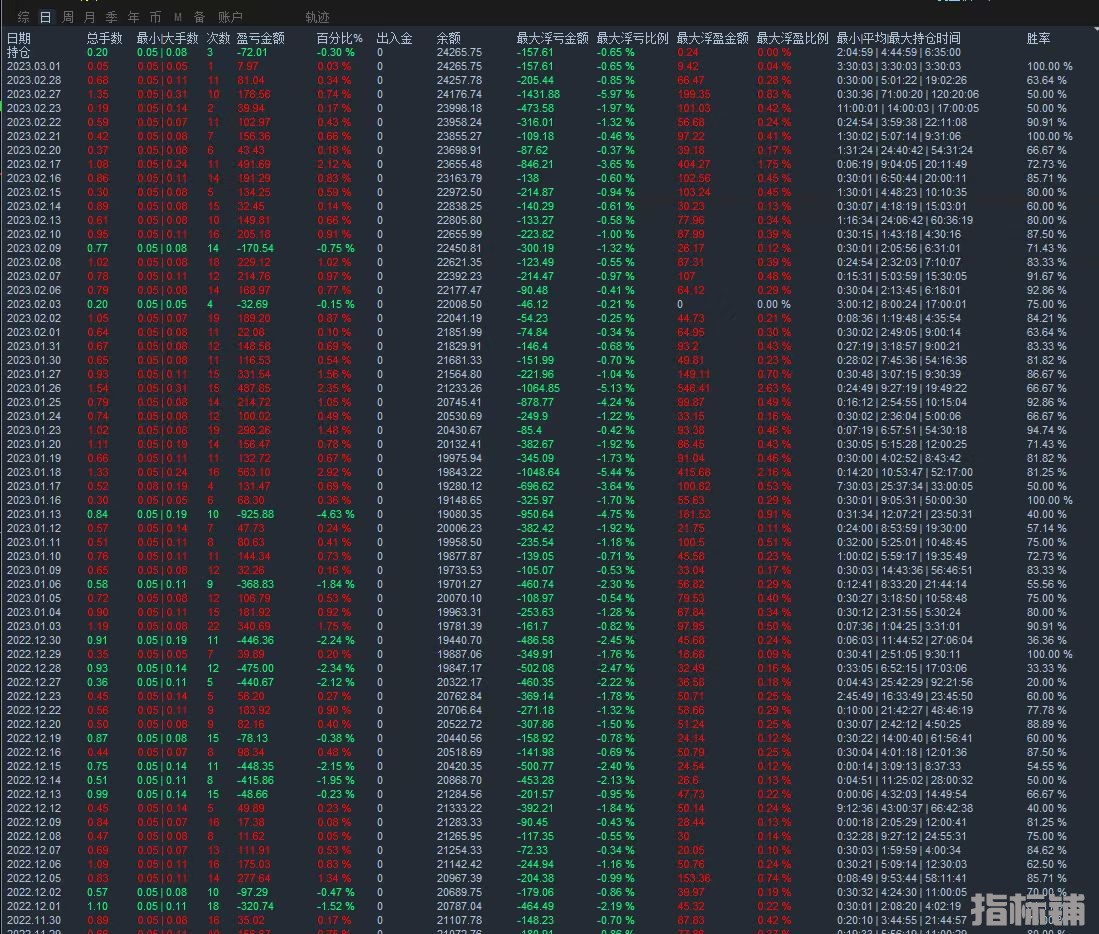Open the 周 weekly tab

click(67, 17)
